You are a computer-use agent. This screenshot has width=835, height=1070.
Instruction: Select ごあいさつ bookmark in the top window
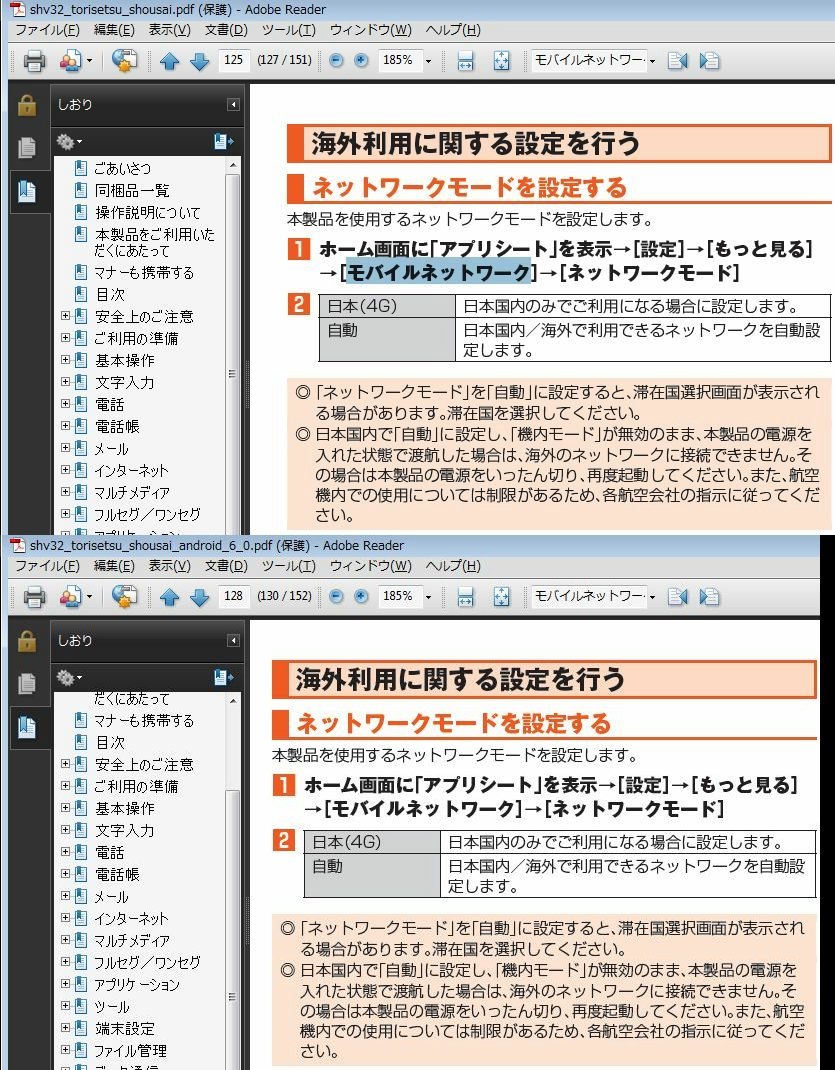click(123, 168)
